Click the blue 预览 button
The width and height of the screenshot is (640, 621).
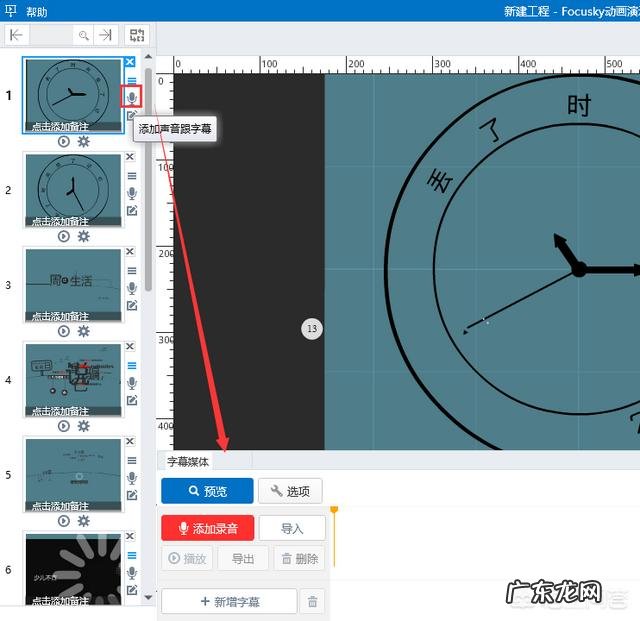pyautogui.click(x=206, y=491)
